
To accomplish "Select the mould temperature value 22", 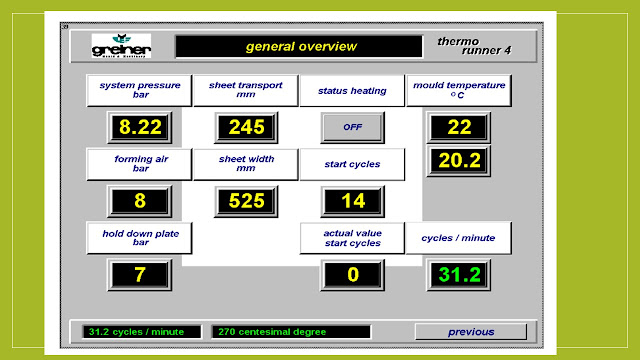I will [459, 127].
